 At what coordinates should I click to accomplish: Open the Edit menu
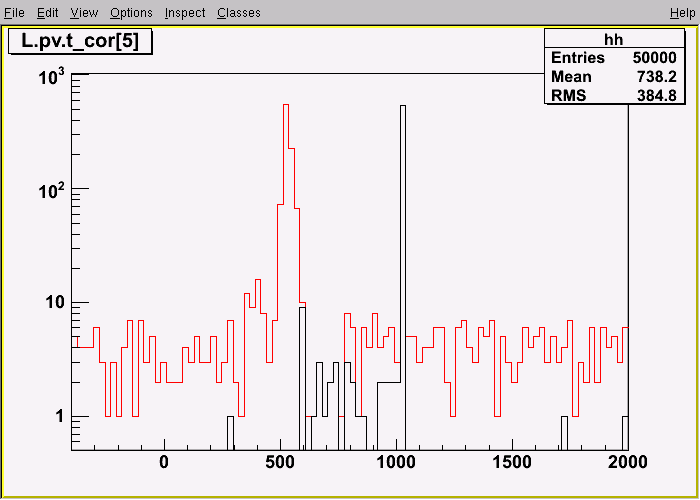tap(47, 13)
